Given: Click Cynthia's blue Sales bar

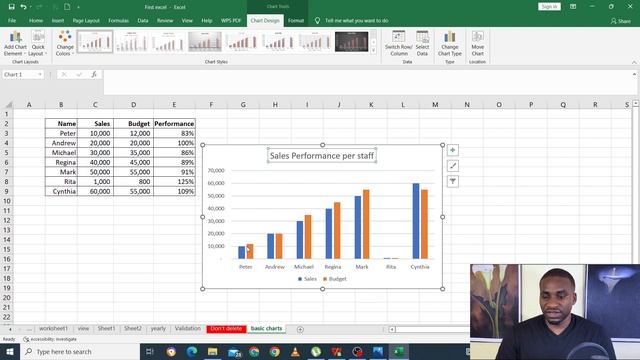Looking at the screenshot, I should 416,221.
